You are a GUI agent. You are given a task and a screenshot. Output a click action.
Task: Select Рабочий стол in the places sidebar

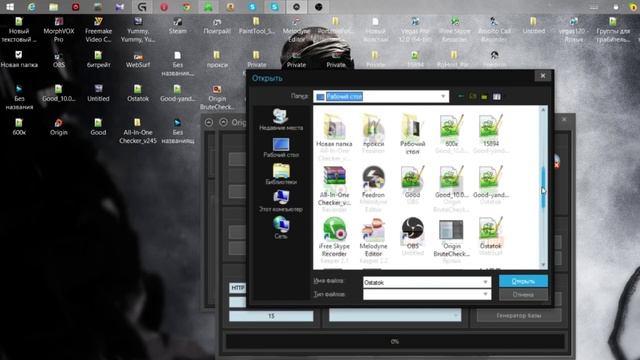281,147
